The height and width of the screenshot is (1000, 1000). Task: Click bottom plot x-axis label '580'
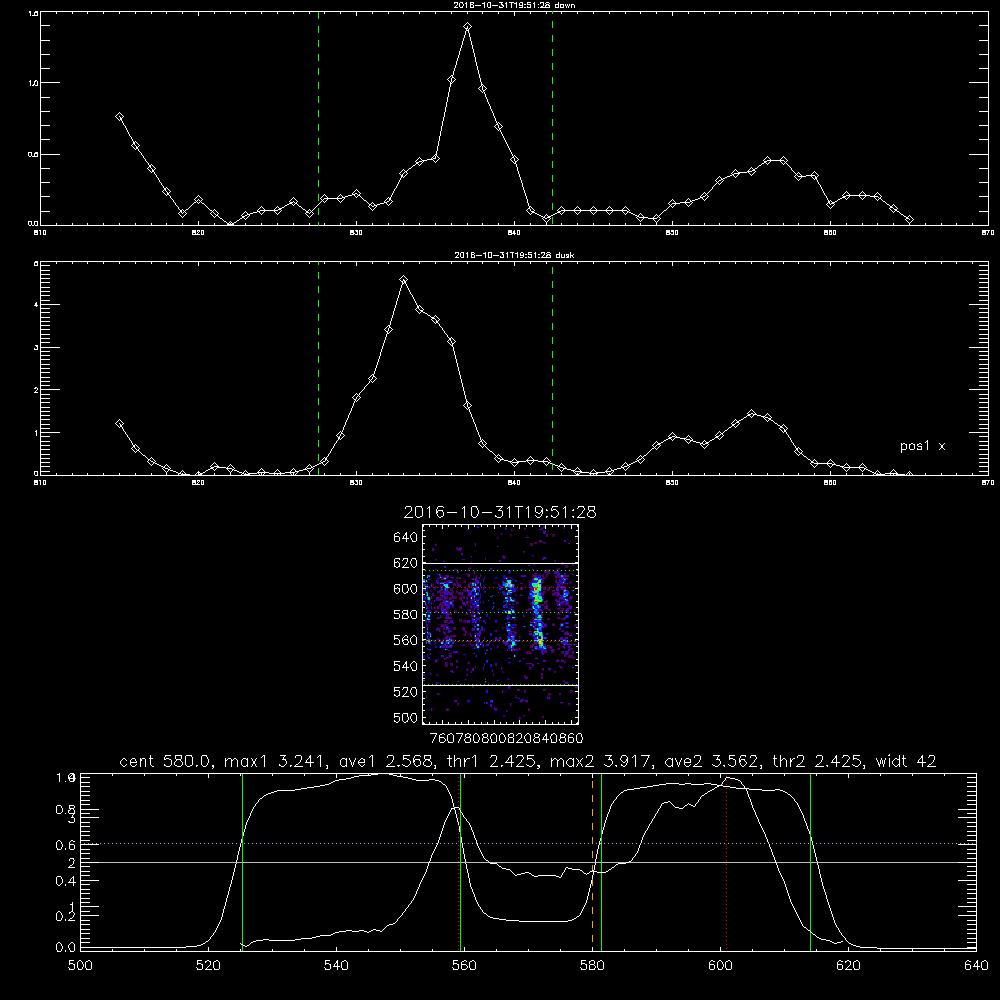click(592, 966)
